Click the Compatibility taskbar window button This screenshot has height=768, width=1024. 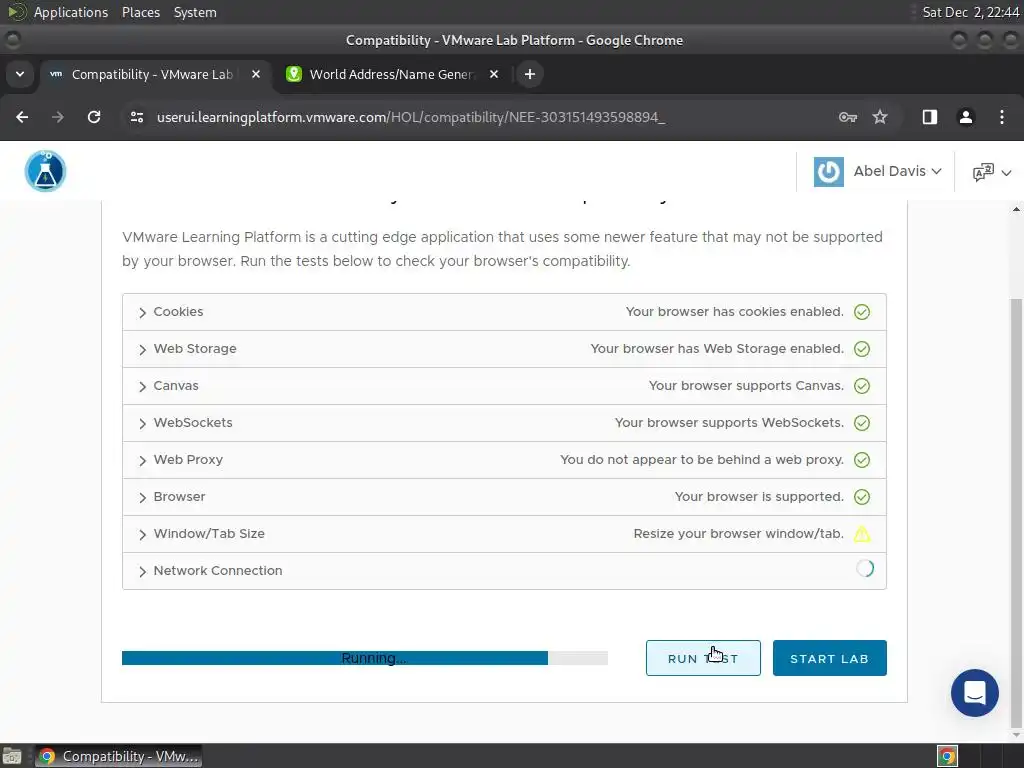coord(118,756)
